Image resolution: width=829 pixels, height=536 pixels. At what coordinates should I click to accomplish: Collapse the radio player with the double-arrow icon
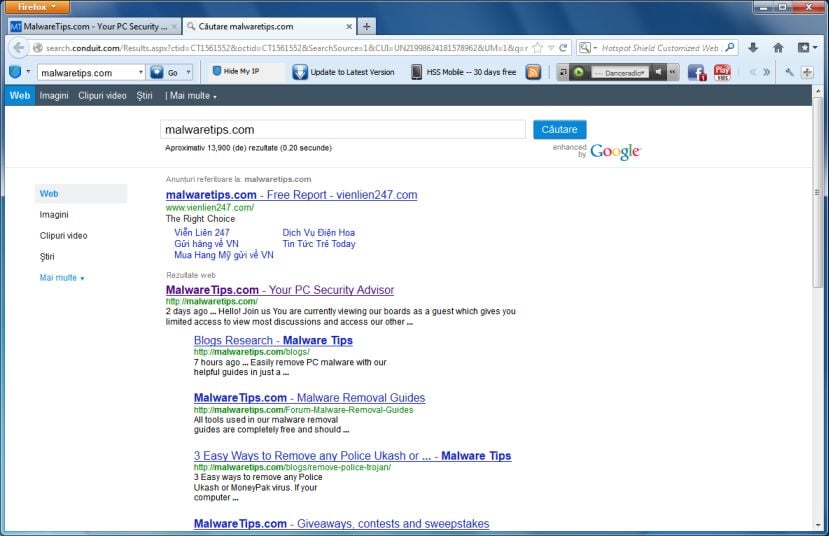click(673, 72)
